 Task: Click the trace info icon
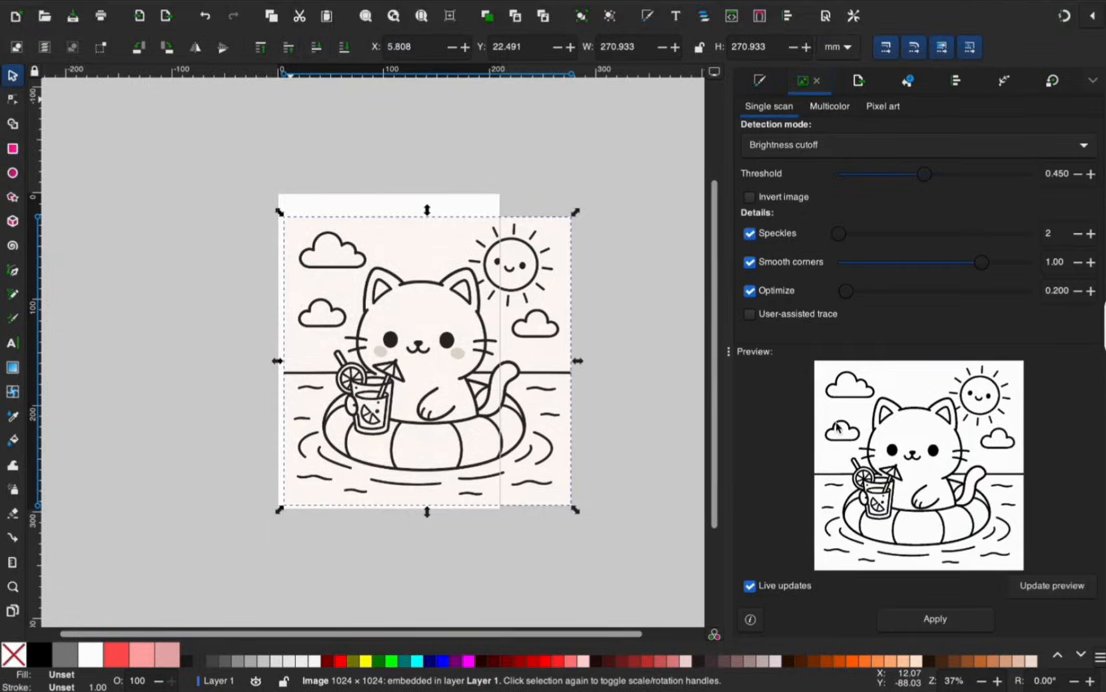tap(750, 619)
